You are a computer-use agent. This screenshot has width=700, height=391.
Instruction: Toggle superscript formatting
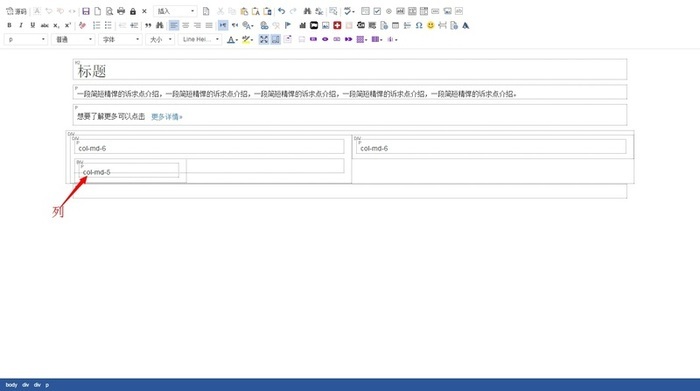tap(68, 25)
